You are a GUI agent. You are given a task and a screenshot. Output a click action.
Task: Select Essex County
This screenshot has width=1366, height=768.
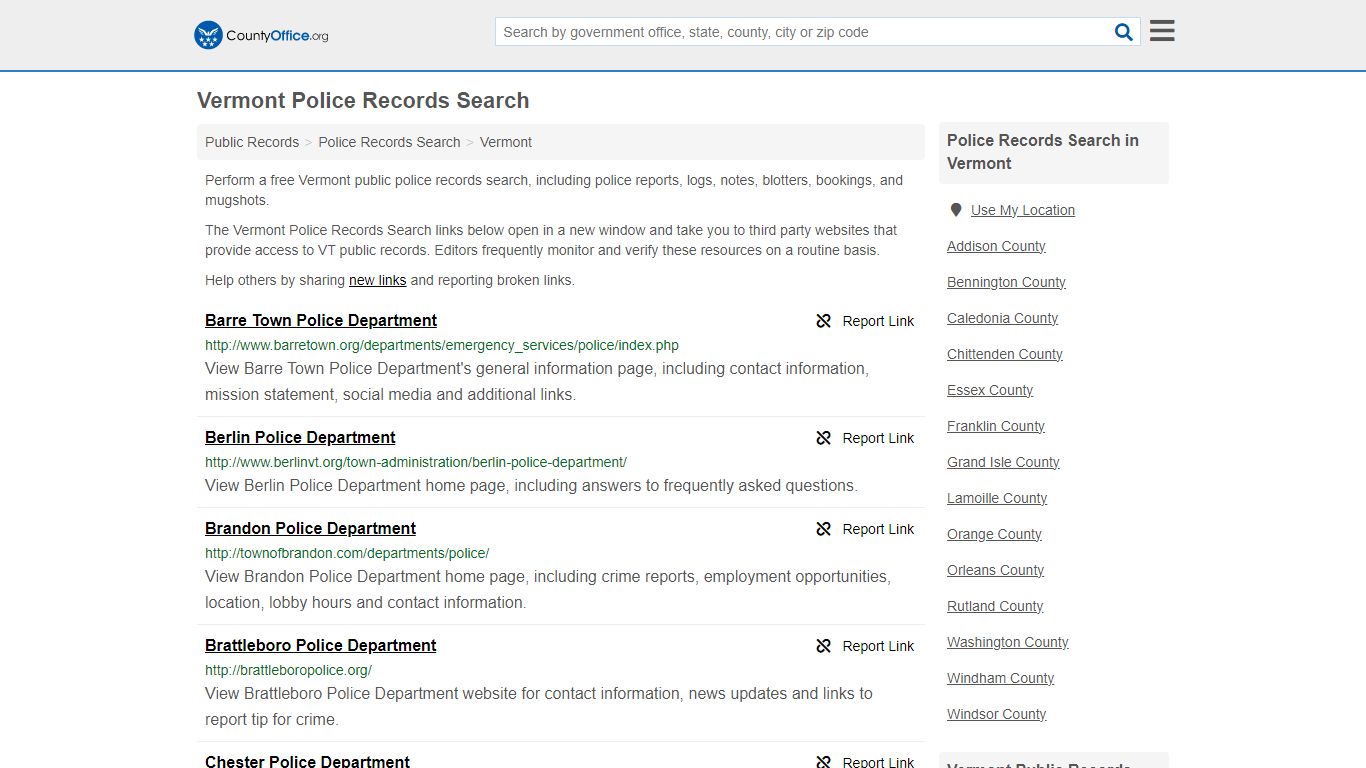(990, 390)
